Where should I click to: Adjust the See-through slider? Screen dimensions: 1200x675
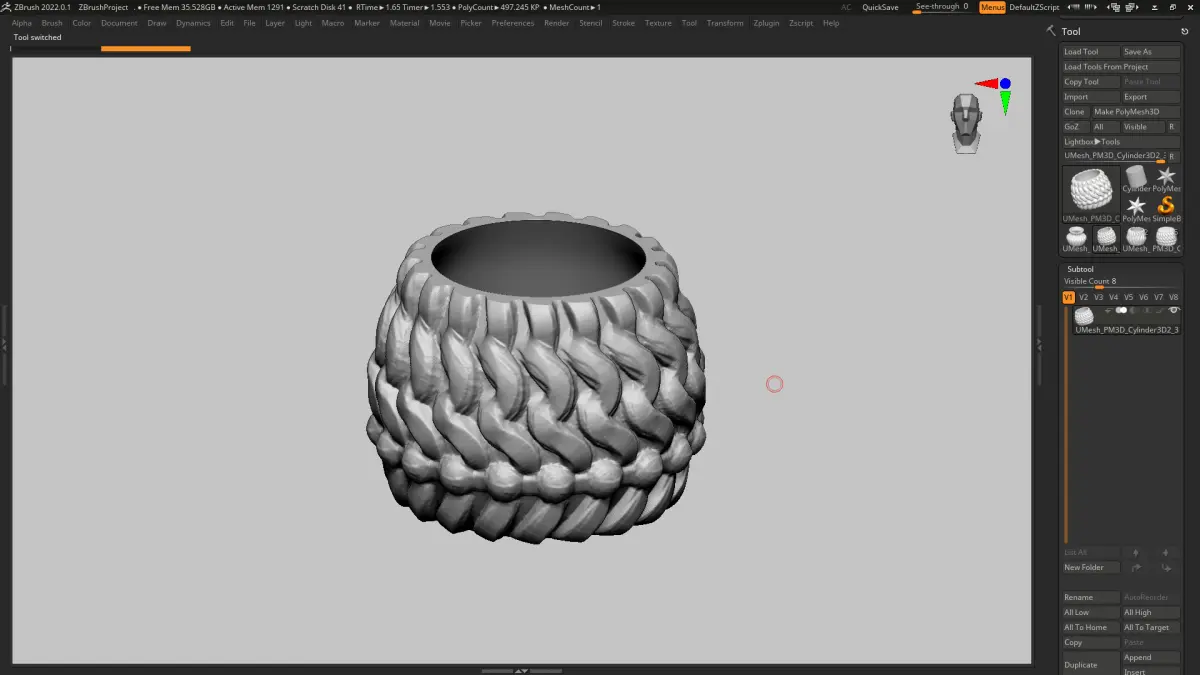pyautogui.click(x=942, y=7)
